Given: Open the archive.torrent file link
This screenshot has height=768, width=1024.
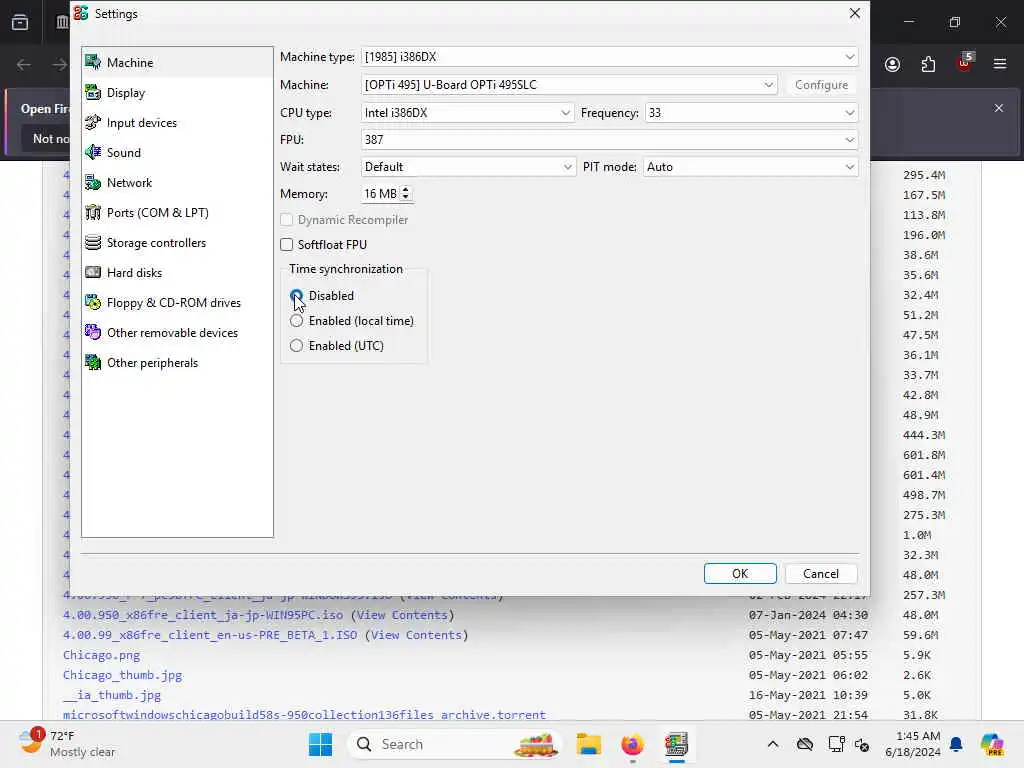Looking at the screenshot, I should (304, 715).
